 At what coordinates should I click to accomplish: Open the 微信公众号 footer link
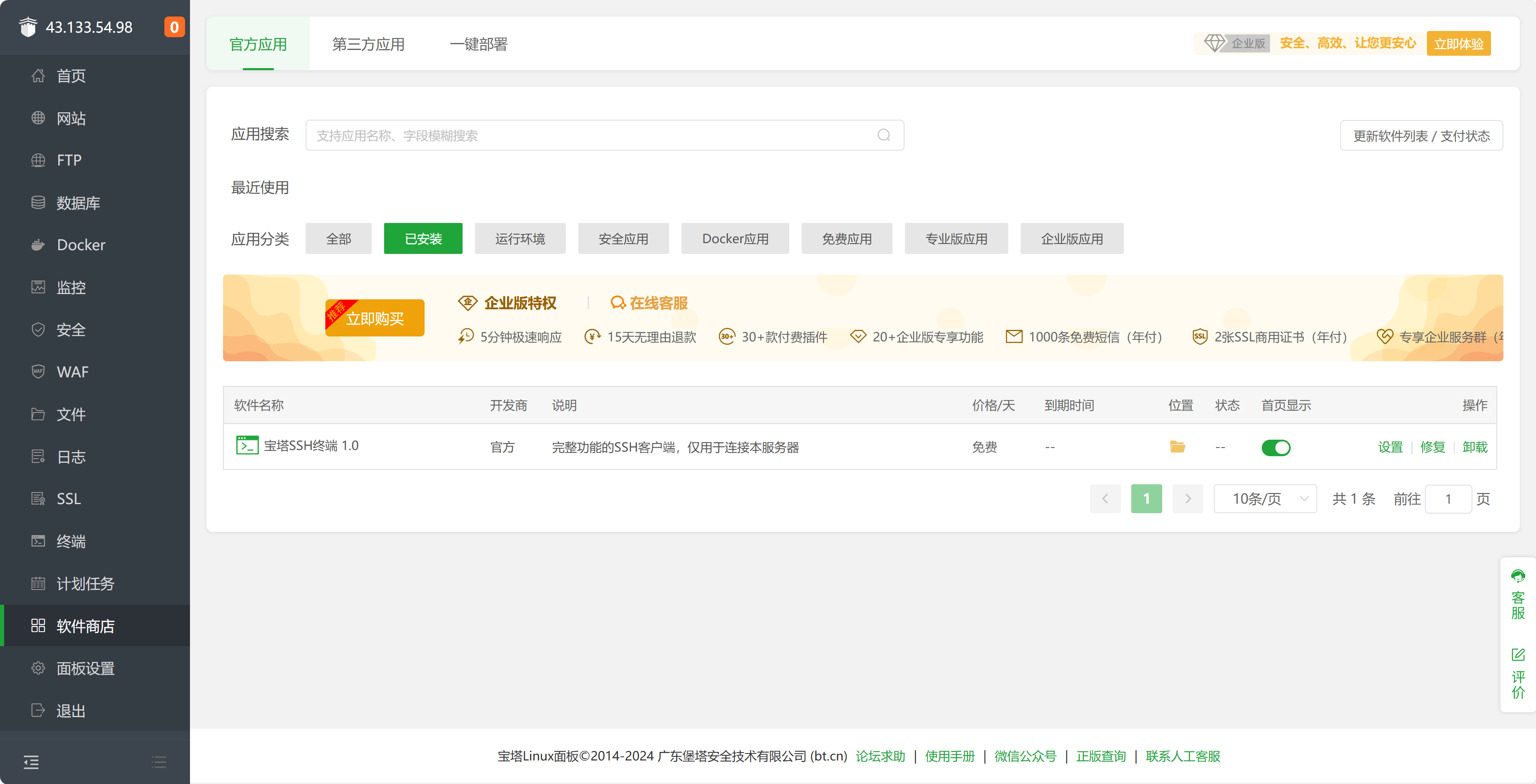1026,756
